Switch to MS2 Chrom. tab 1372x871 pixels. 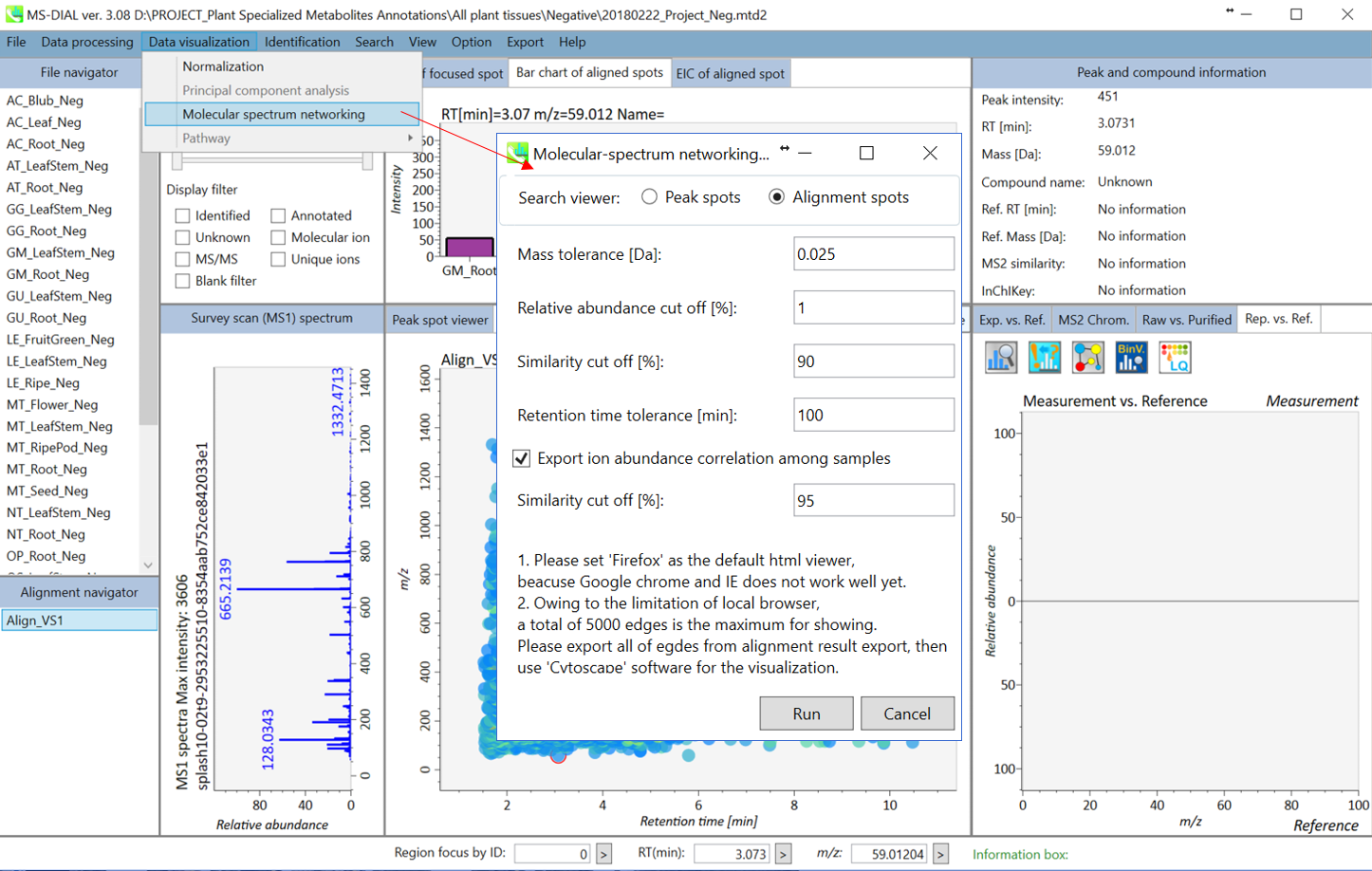(1093, 320)
